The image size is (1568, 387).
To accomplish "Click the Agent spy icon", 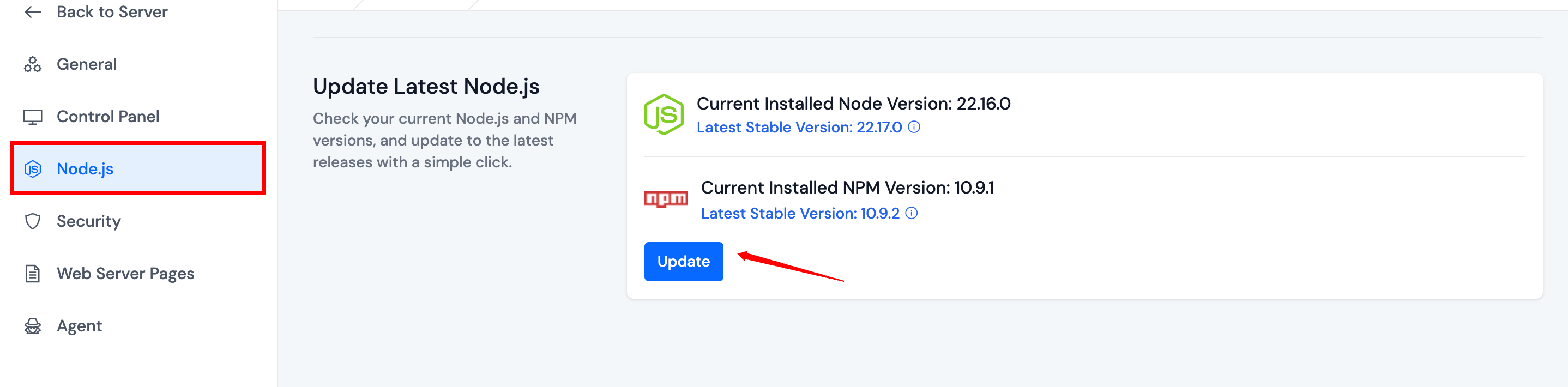I will [33, 326].
